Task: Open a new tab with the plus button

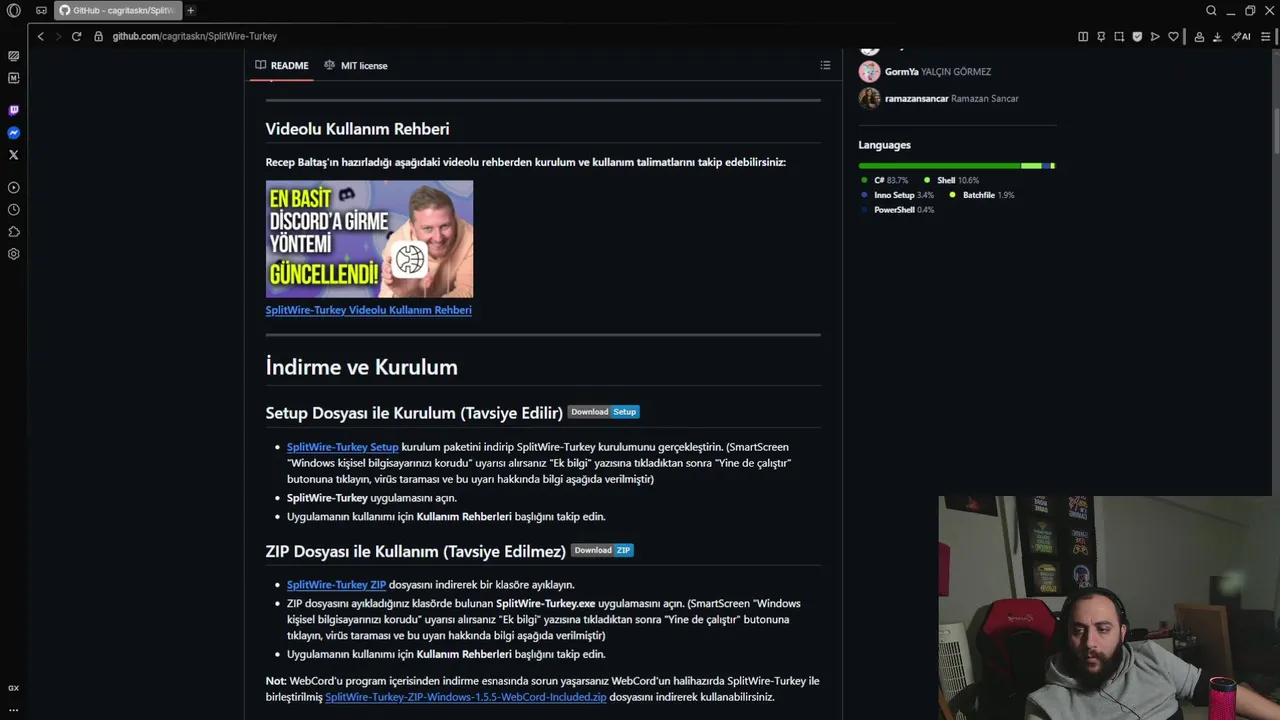Action: pos(190,11)
